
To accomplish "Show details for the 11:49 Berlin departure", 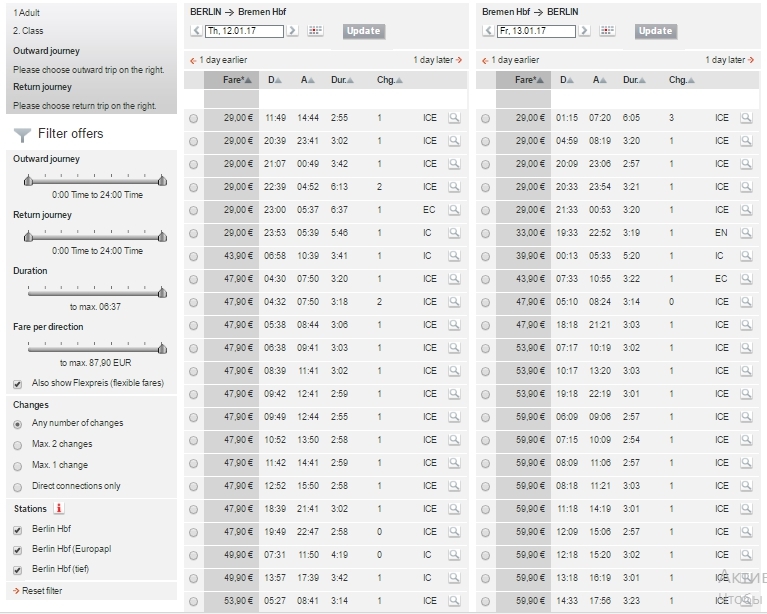I will coord(454,118).
